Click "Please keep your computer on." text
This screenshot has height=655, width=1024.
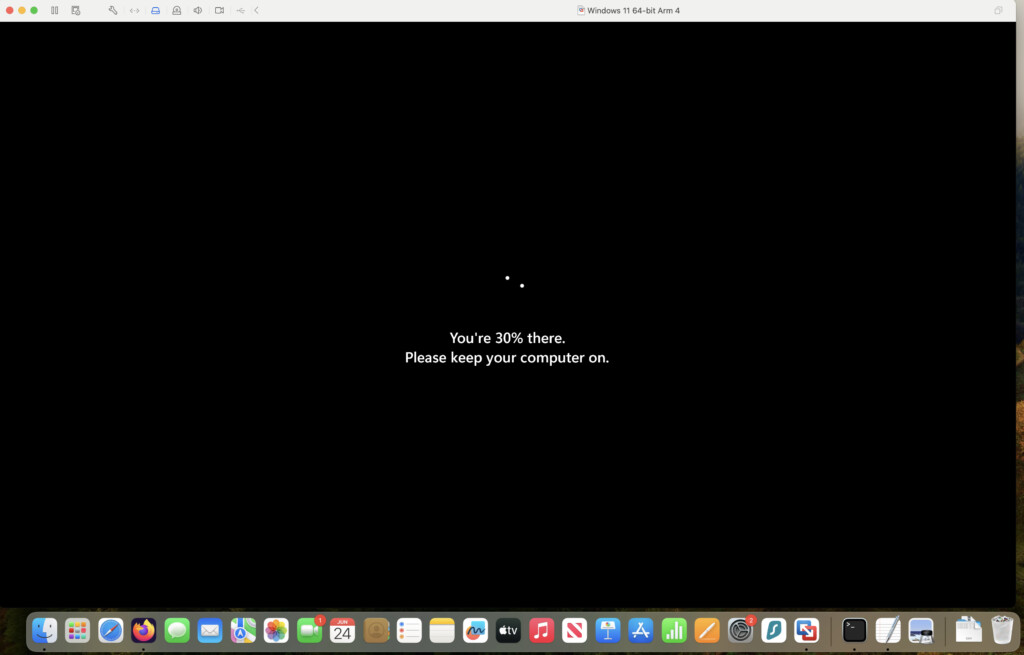coord(507,358)
